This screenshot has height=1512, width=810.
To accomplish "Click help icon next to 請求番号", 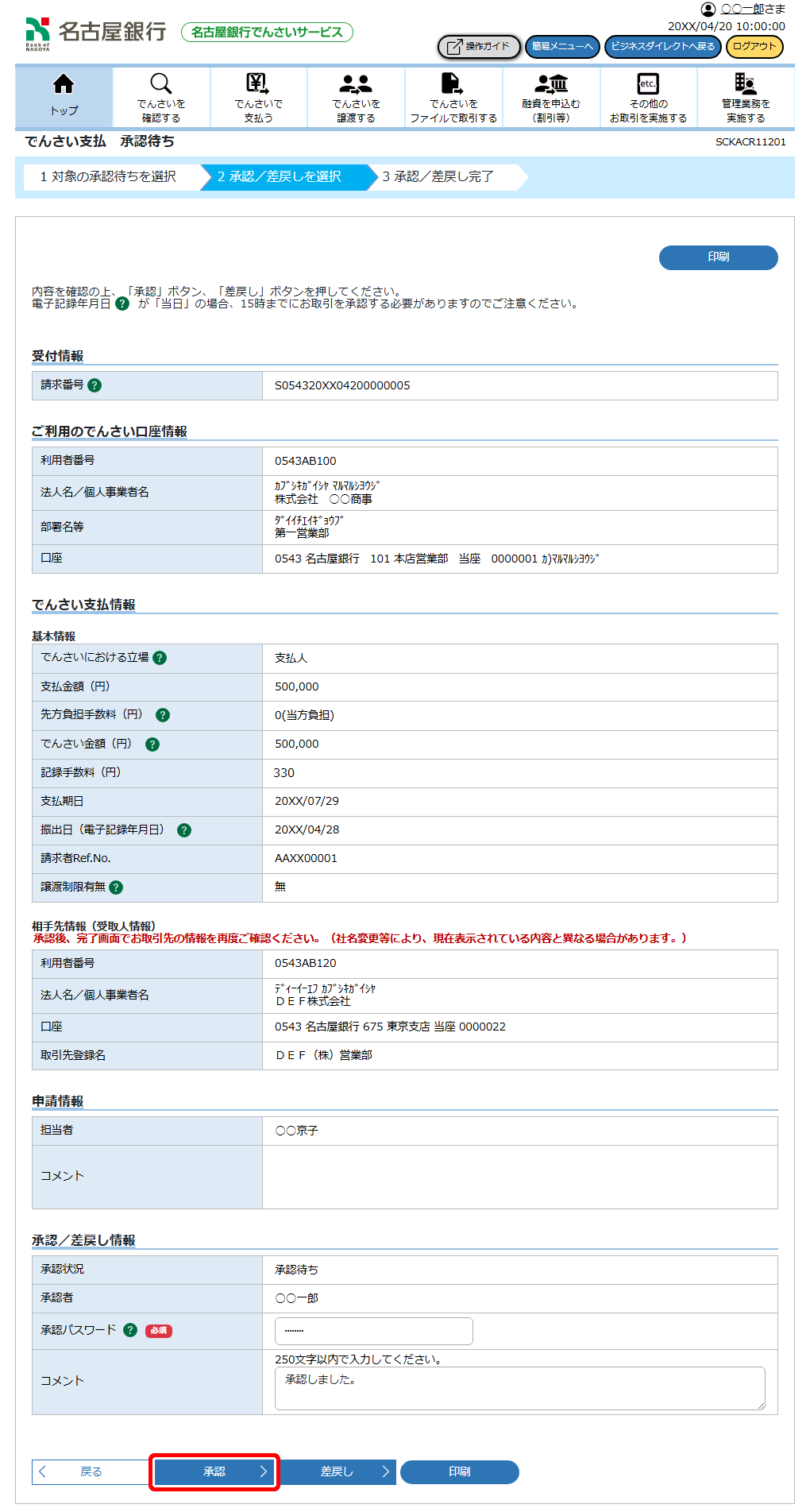I will (x=94, y=385).
